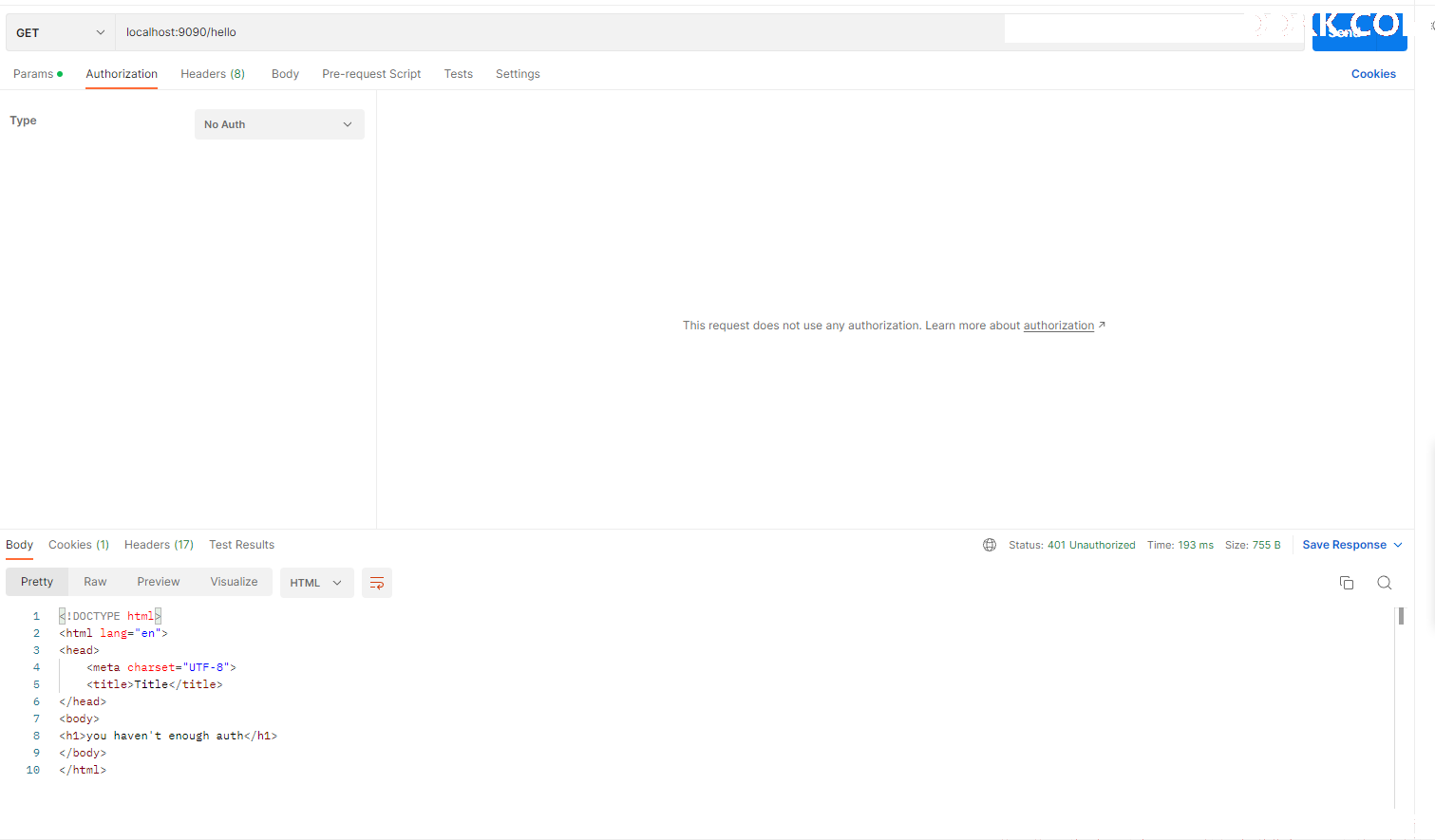Select the Pretty view mode
Image resolution: width=1435 pixels, height=840 pixels.
pyautogui.click(x=37, y=582)
